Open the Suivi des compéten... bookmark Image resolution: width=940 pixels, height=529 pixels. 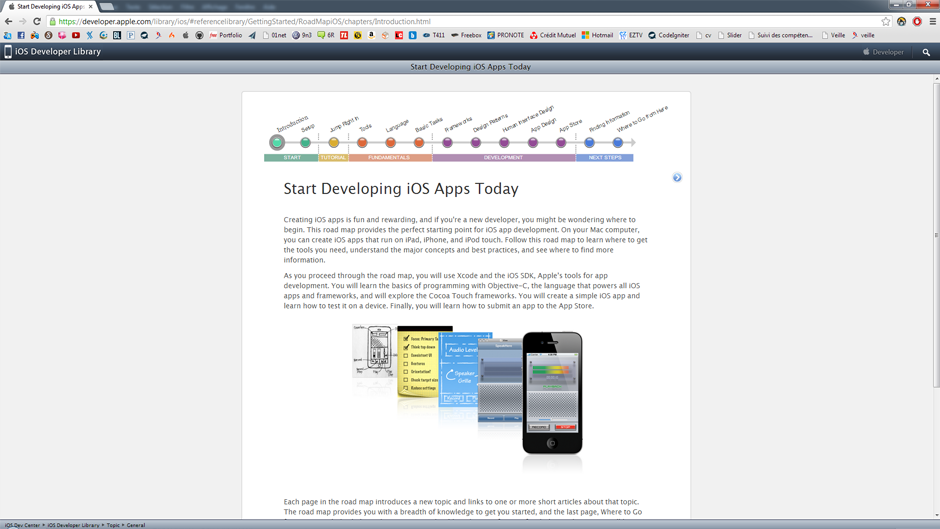[780, 35]
